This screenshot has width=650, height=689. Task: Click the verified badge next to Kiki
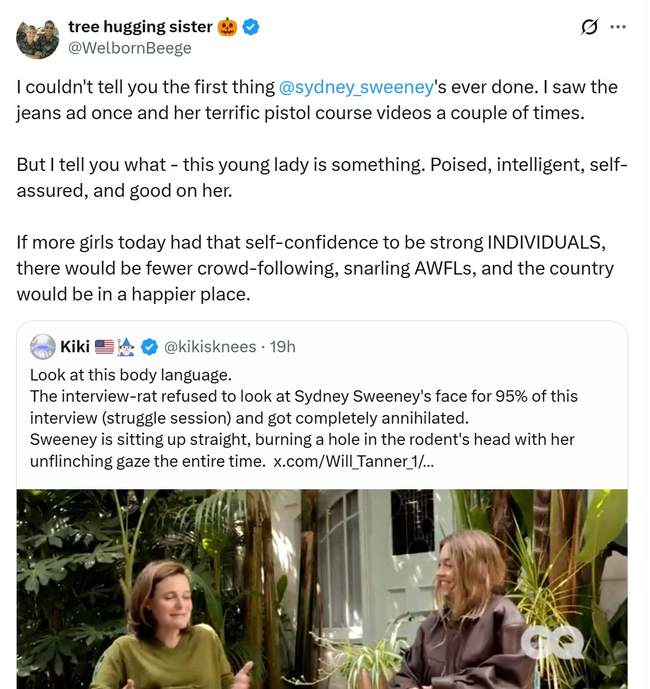[x=149, y=347]
